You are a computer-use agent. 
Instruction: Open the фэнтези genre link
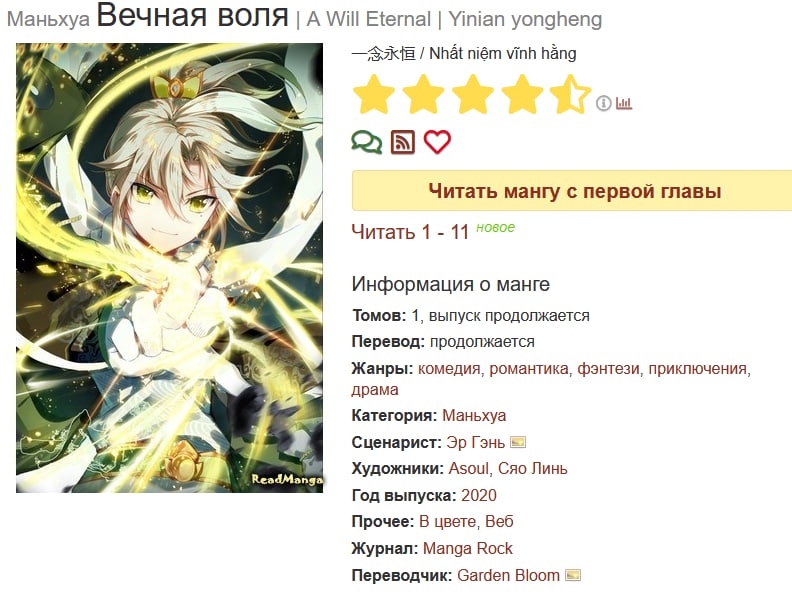[x=608, y=369]
